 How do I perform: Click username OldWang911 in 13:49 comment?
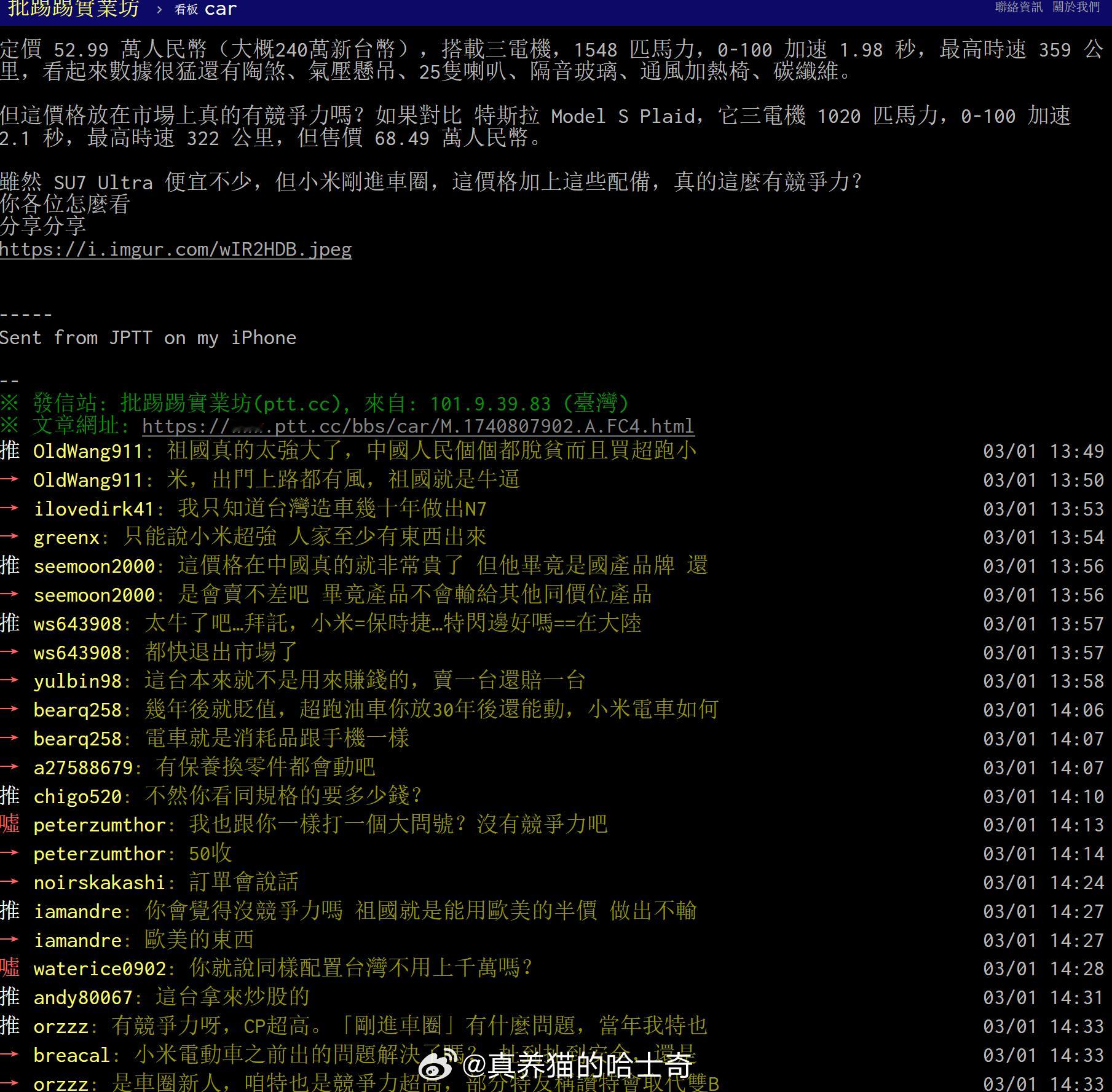[88, 452]
